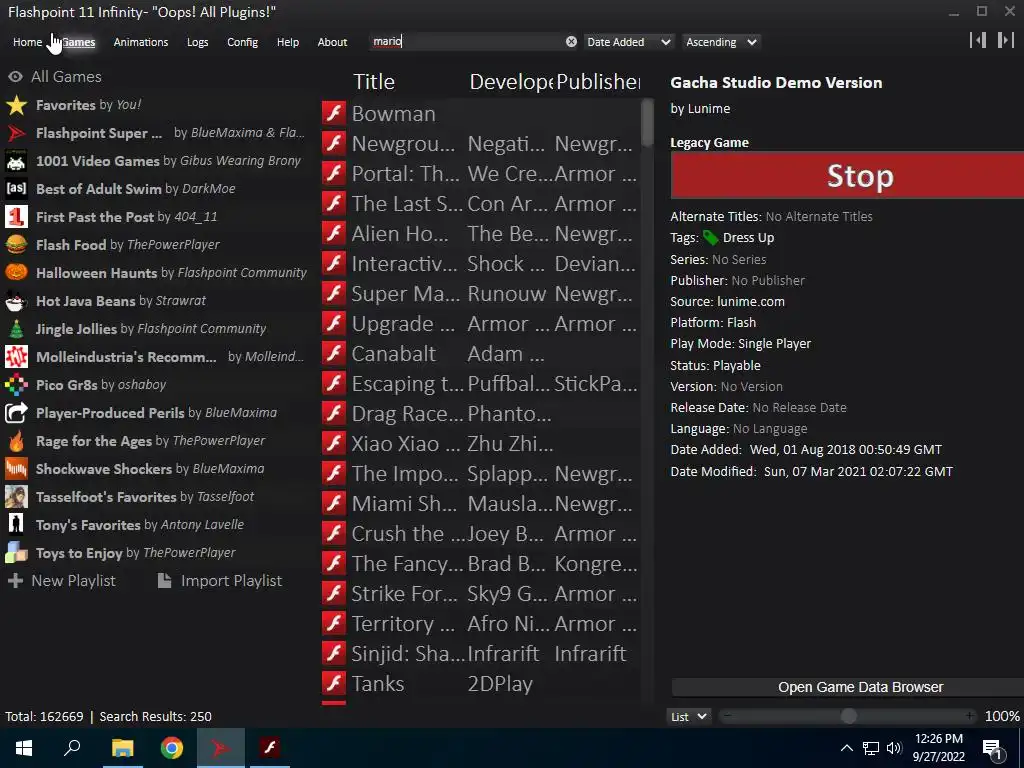Open the Ascending order dropdown
This screenshot has height=768, width=1024.
tap(722, 42)
